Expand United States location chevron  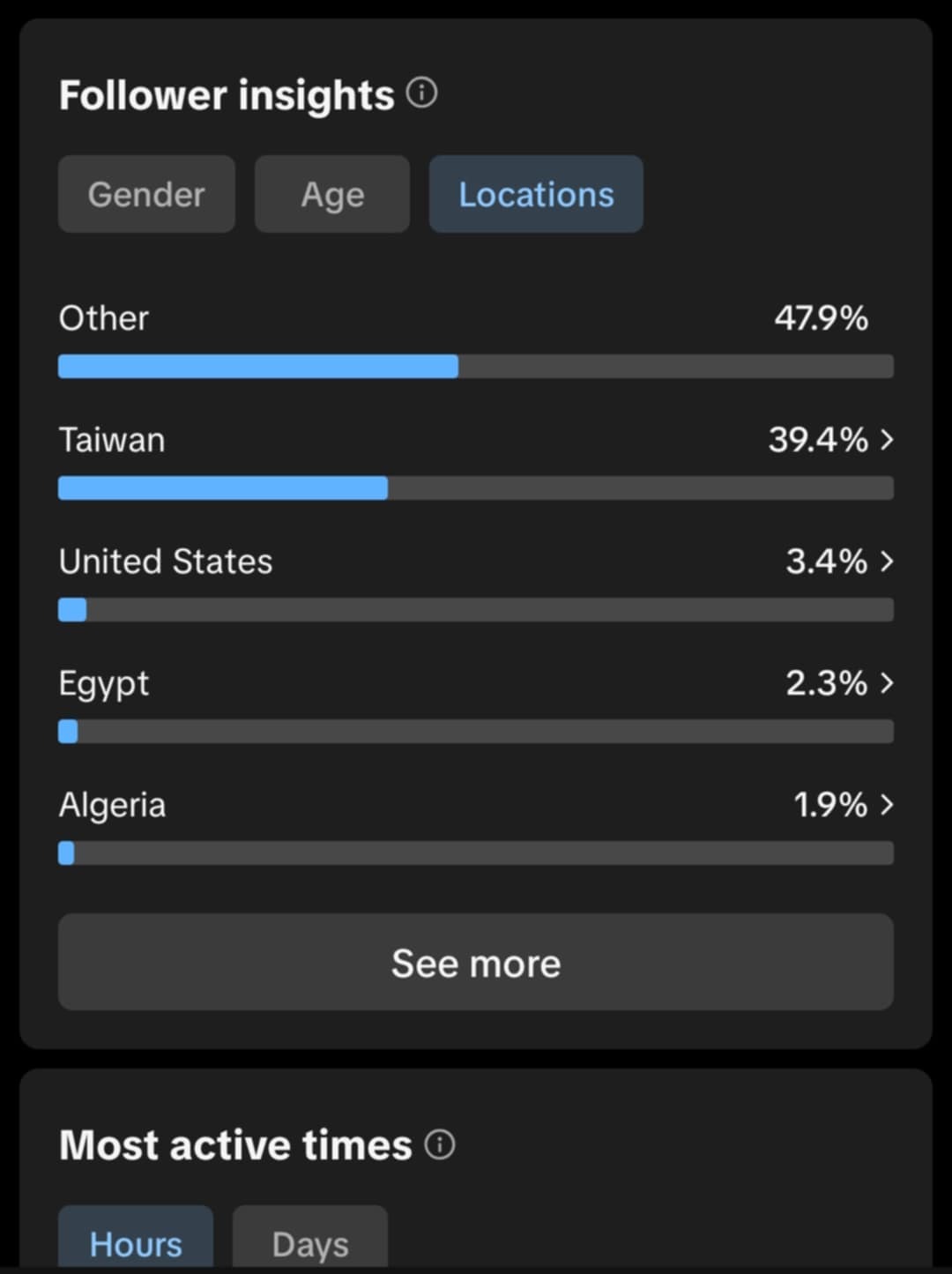coord(887,561)
